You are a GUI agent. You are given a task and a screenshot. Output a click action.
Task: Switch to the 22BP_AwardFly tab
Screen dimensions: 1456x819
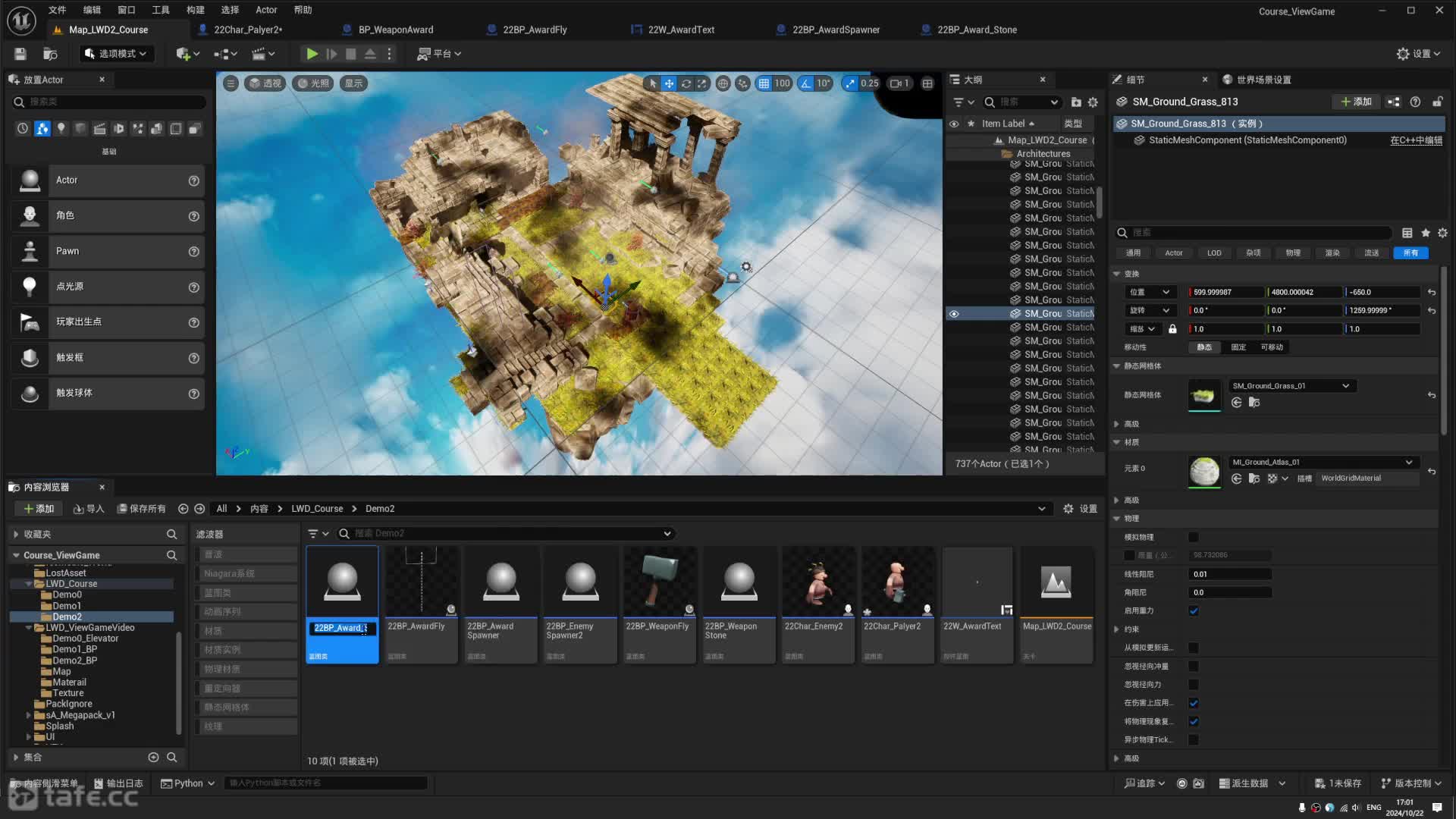point(535,30)
